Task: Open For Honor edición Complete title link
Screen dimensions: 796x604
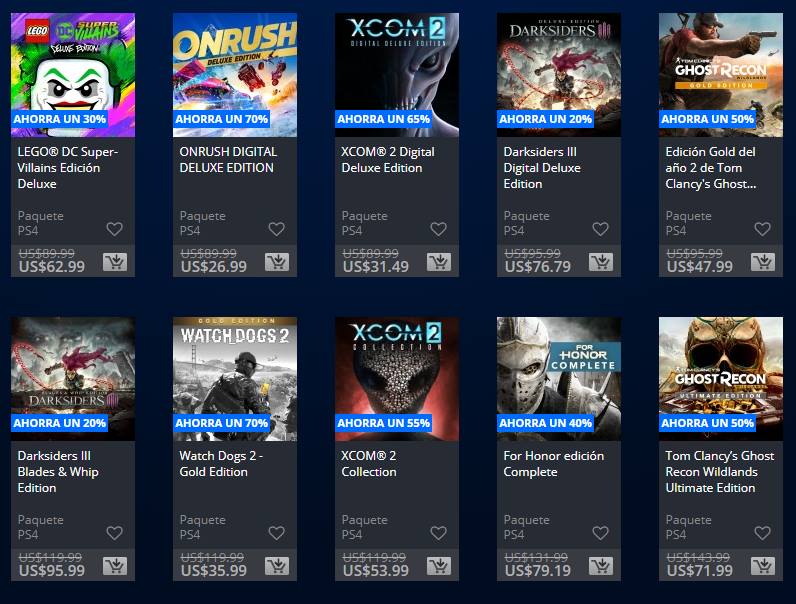Action: pos(553,463)
